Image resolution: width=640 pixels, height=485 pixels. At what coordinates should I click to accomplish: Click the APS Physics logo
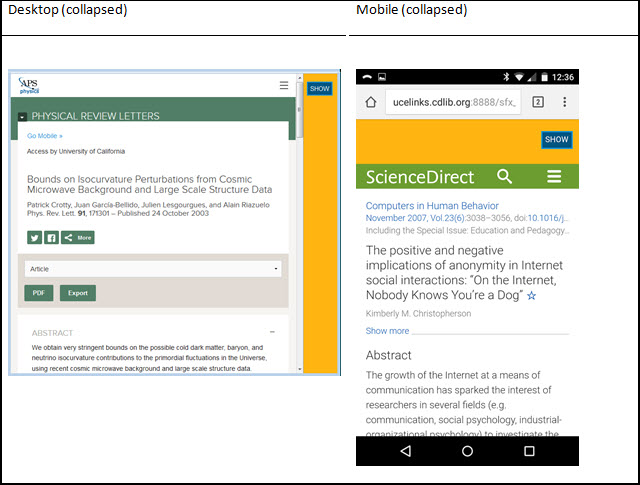(28, 86)
